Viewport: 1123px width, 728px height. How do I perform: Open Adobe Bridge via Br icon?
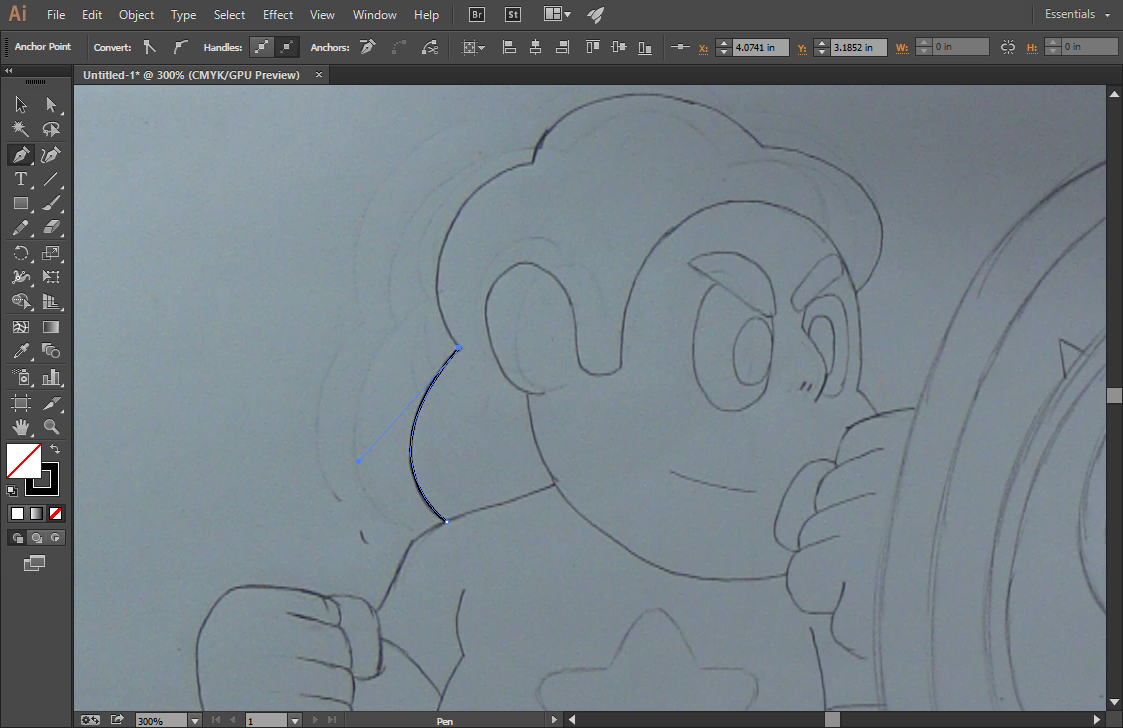point(477,14)
